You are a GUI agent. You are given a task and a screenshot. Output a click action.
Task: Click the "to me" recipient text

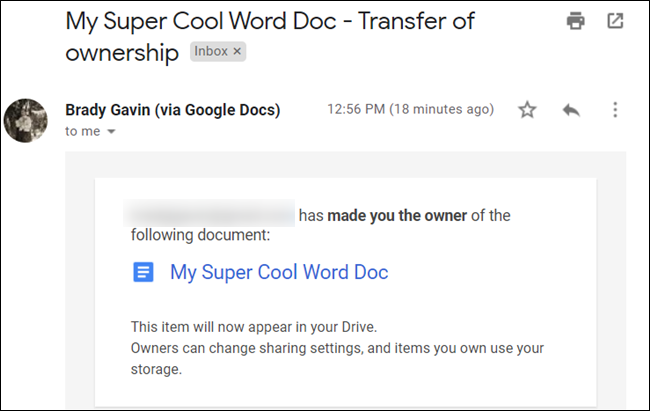[x=82, y=131]
